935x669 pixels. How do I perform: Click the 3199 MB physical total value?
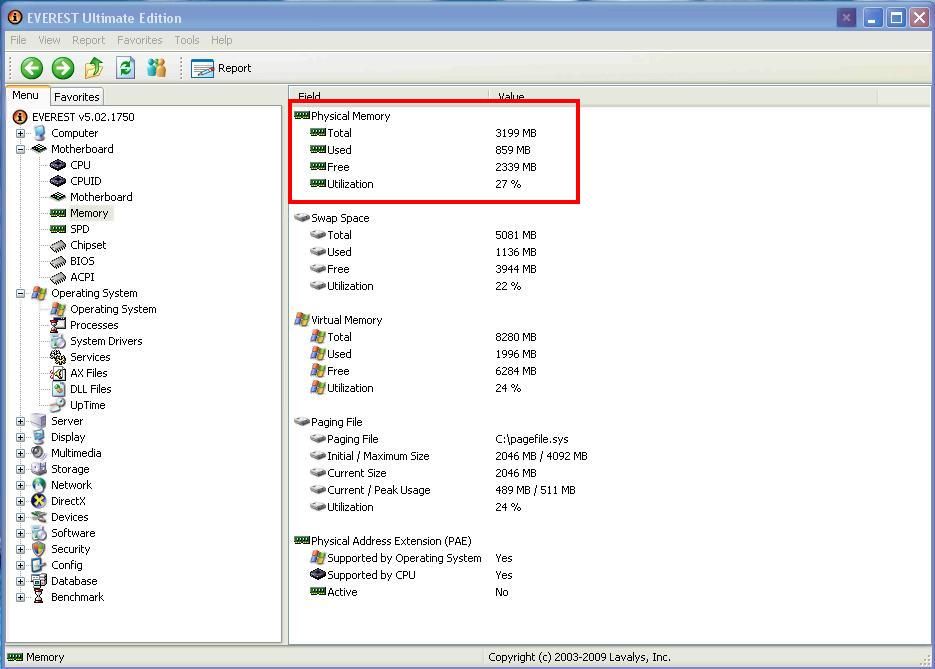[516, 133]
